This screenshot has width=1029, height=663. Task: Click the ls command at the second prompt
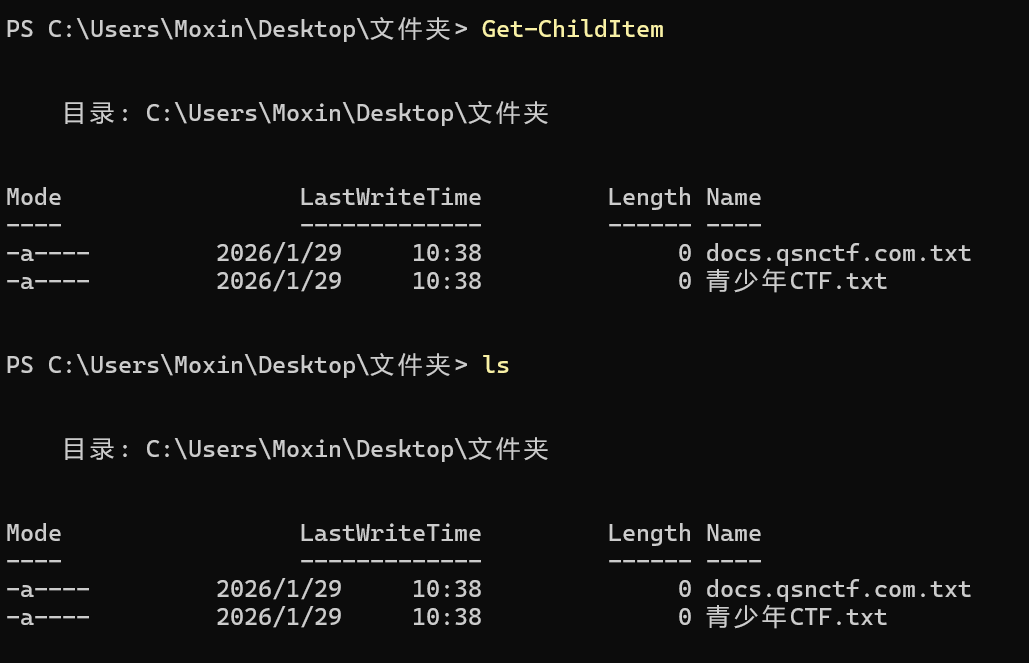[496, 366]
